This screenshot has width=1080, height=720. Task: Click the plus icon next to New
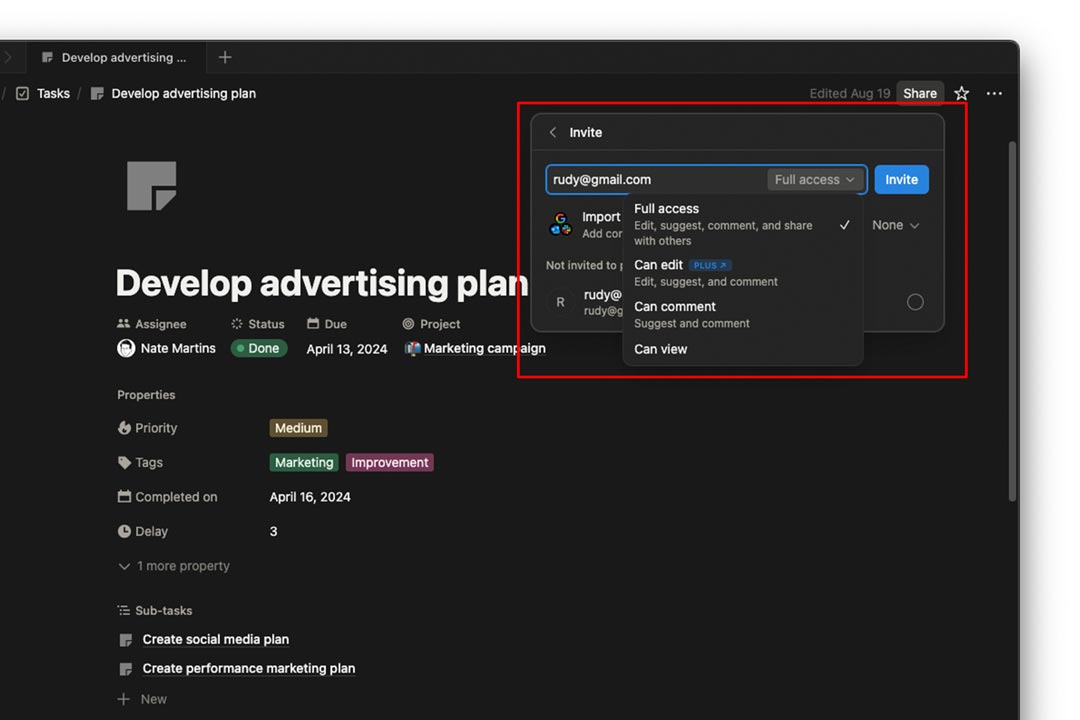point(123,699)
